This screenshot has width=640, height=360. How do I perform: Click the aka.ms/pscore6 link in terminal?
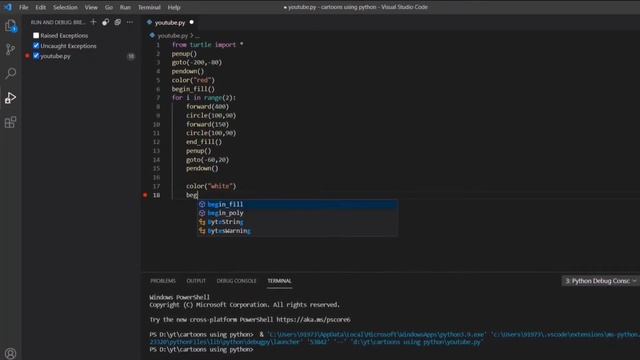(x=313, y=320)
